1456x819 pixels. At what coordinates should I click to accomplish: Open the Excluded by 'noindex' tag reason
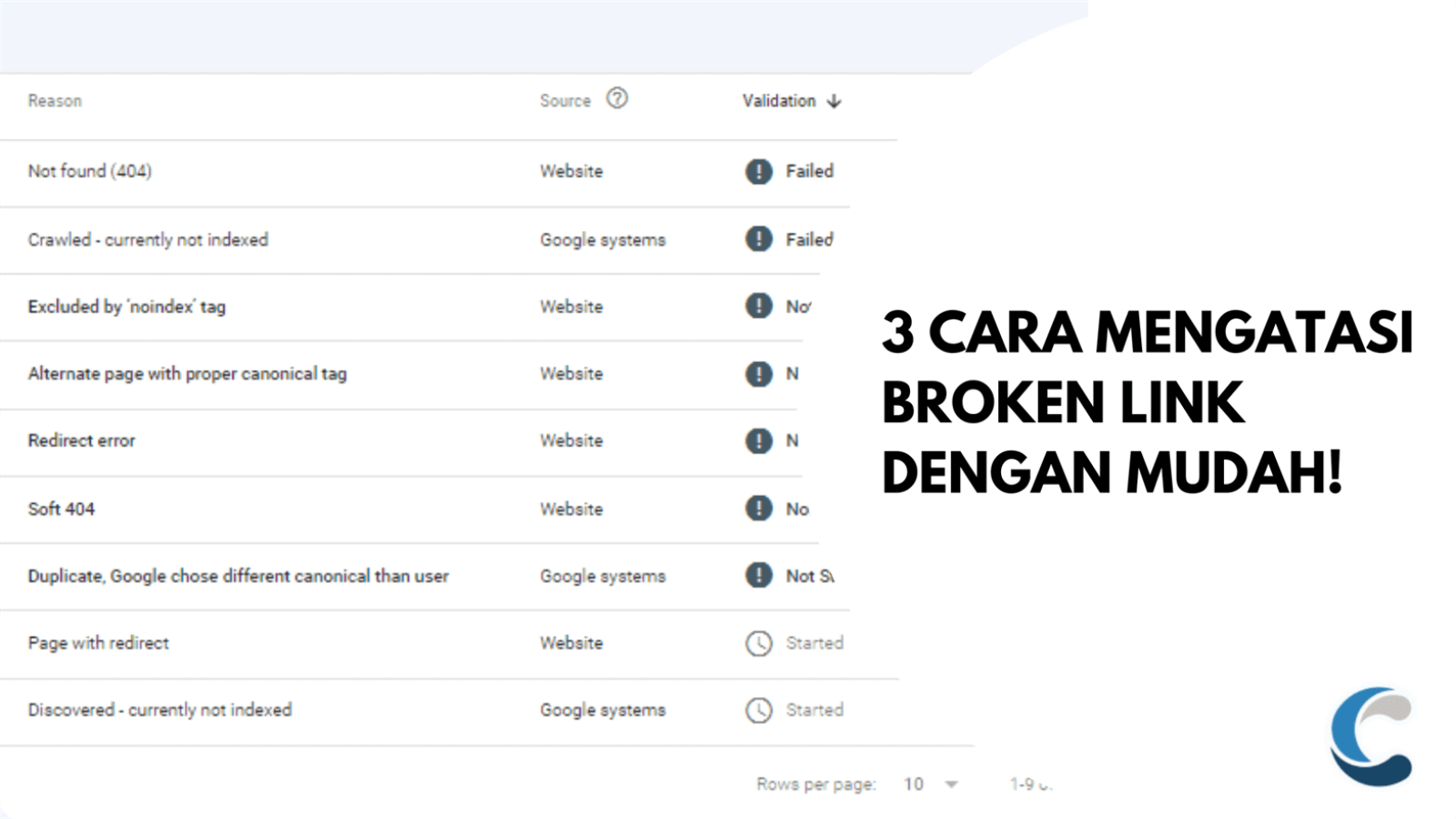coord(126,307)
